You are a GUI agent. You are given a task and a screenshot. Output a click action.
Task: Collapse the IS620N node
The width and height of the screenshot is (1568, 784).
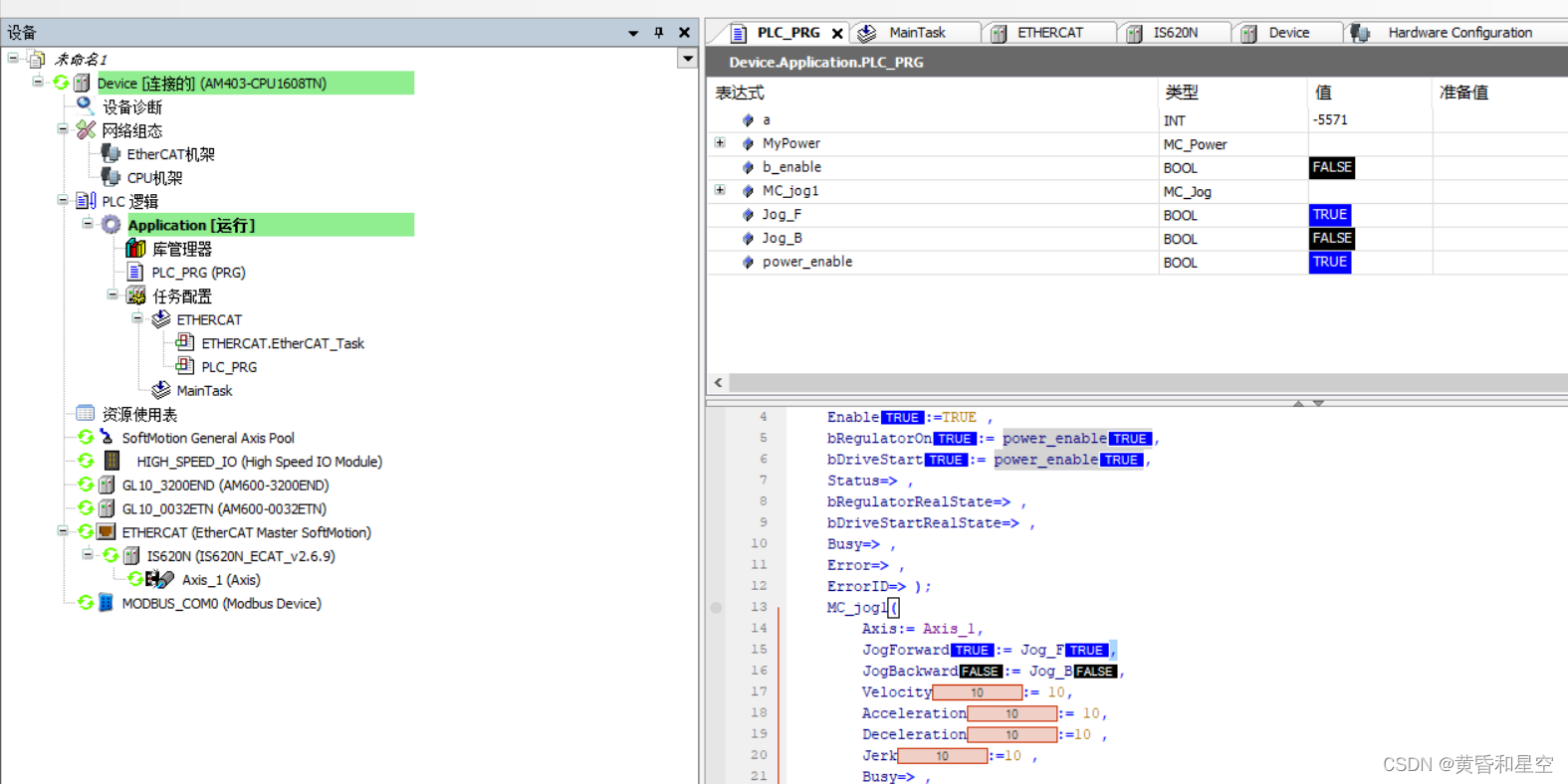[x=88, y=554]
